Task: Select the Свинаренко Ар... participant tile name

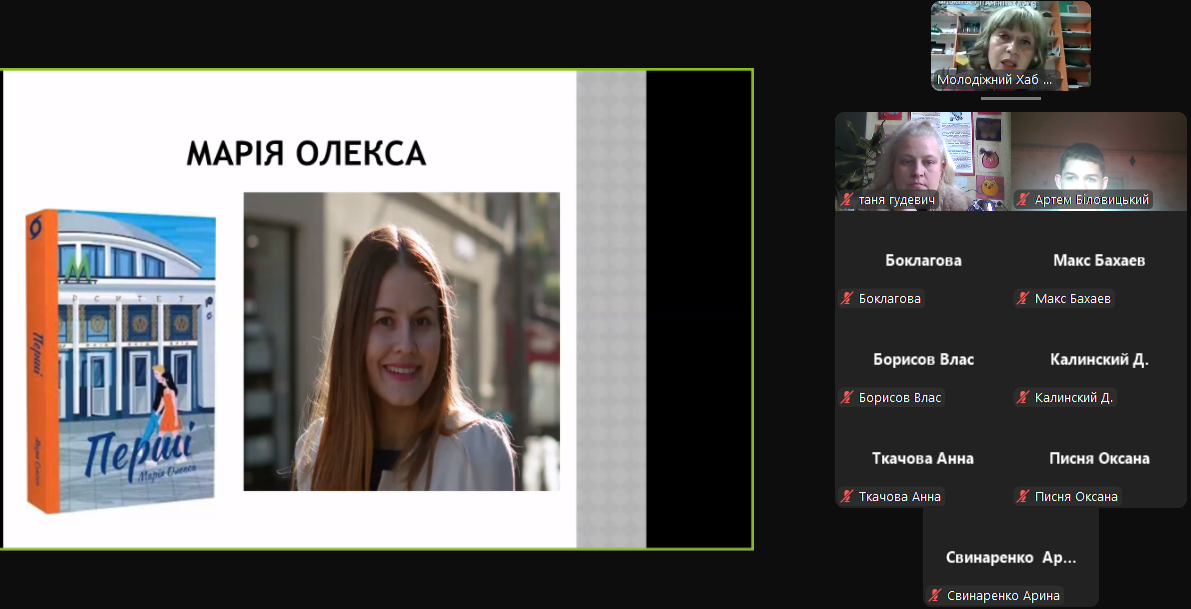Action: [1011, 557]
